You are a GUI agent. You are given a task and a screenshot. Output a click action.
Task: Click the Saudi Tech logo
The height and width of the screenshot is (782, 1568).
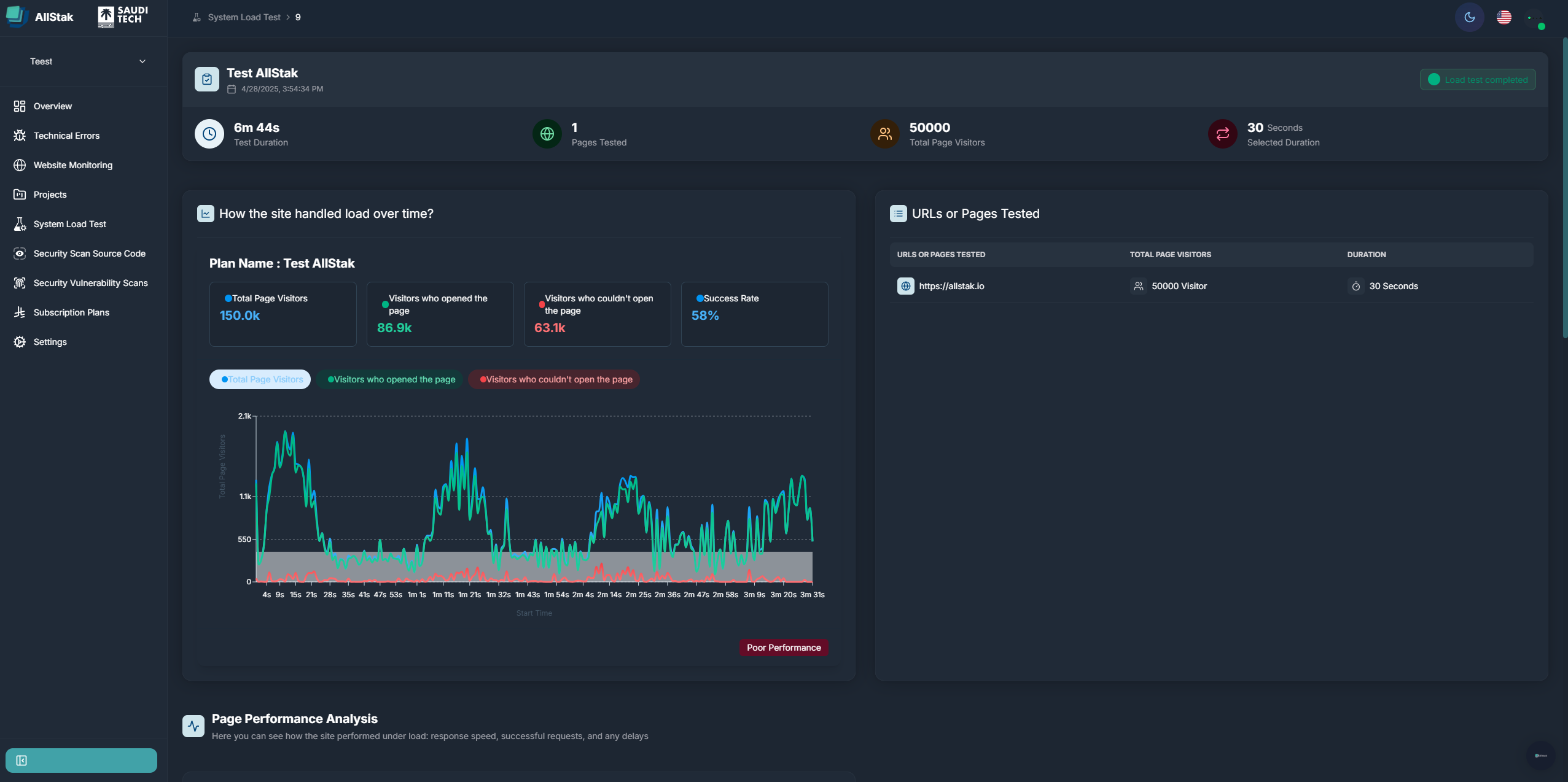point(123,17)
